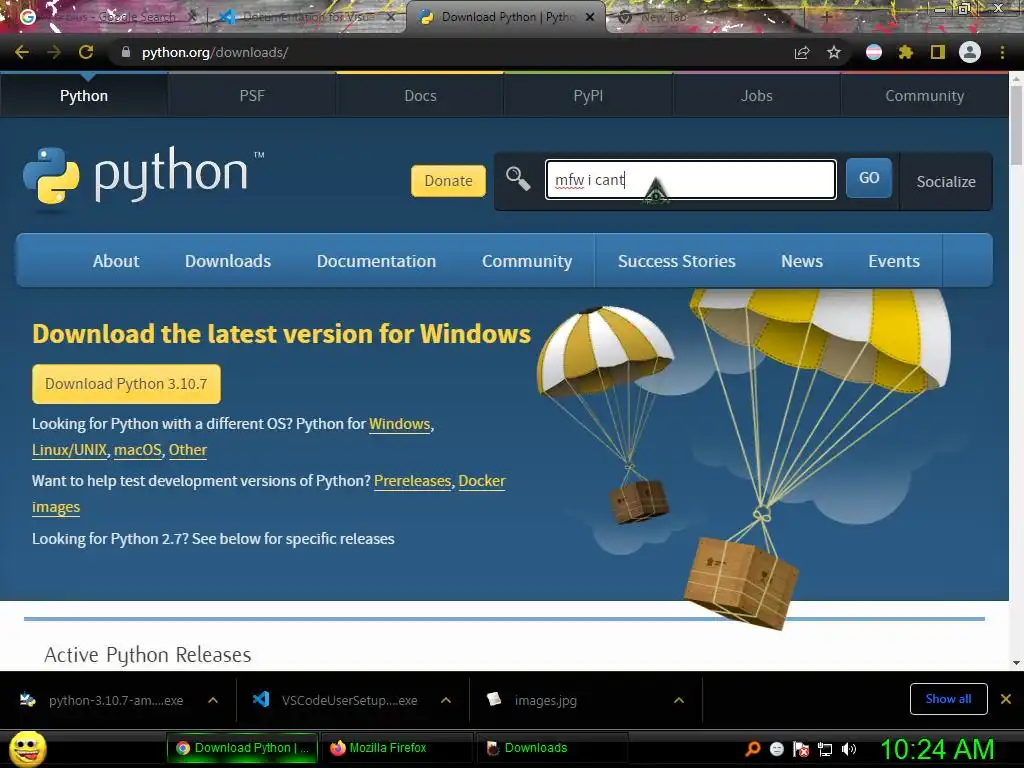
Task: Open the Success Stories menu
Action: [677, 261]
